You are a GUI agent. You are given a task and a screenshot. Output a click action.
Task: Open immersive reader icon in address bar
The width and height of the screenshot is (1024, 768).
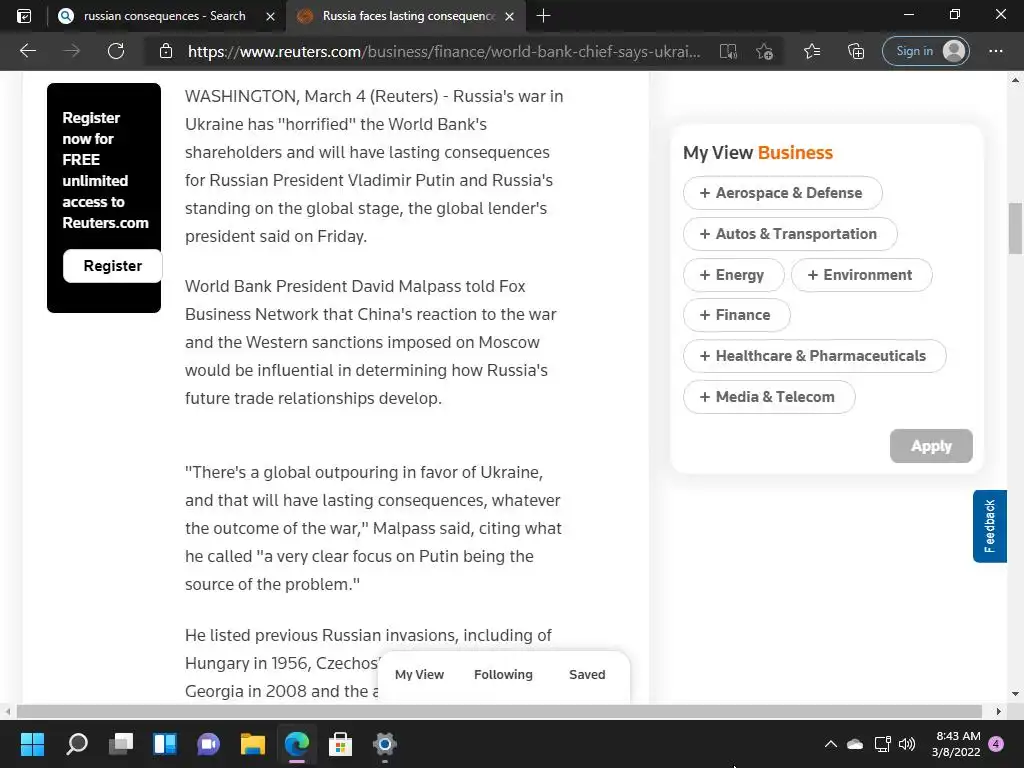click(x=728, y=51)
